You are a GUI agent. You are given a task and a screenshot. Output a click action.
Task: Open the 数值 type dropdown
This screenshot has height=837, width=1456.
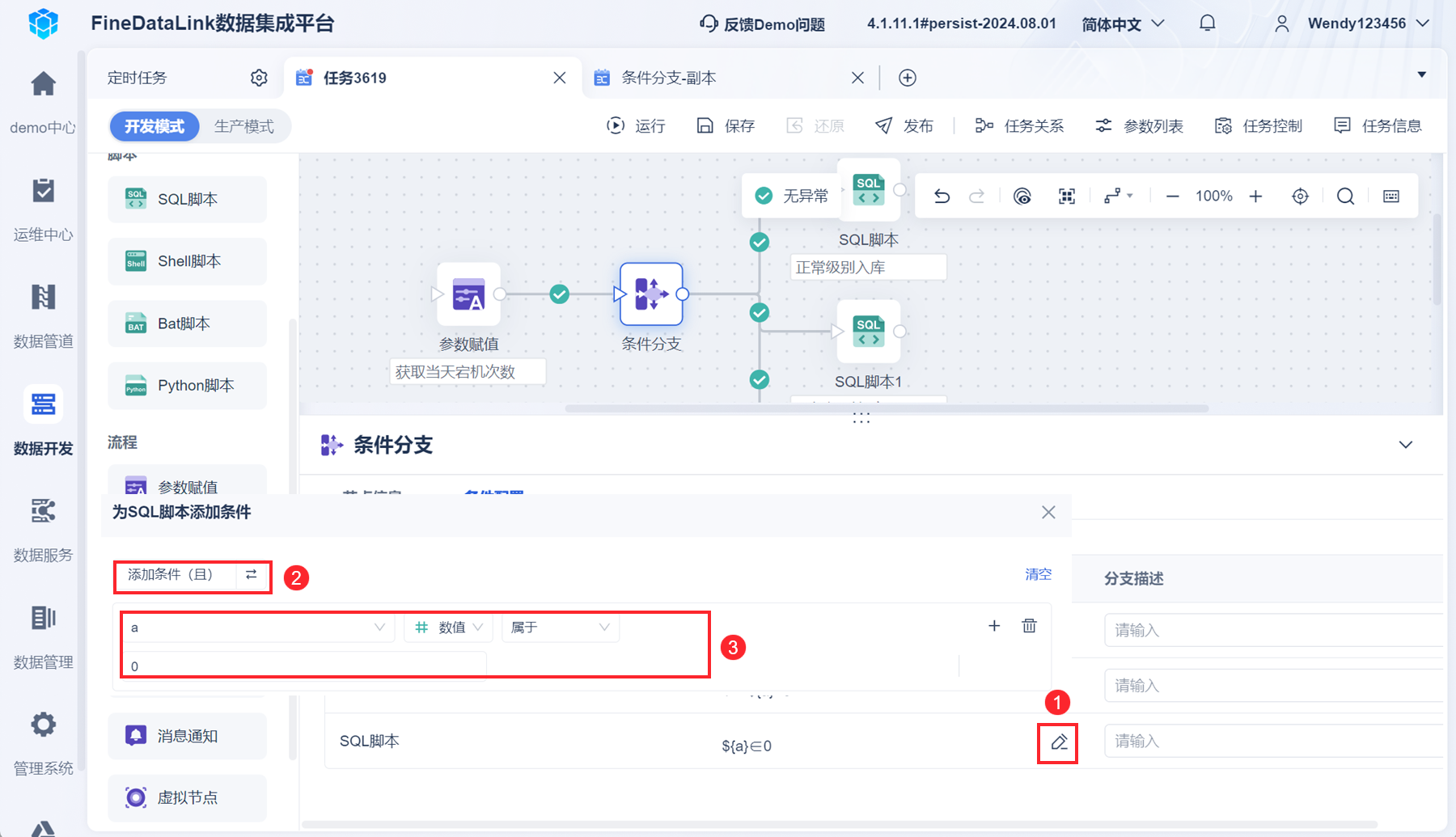pyautogui.click(x=448, y=628)
